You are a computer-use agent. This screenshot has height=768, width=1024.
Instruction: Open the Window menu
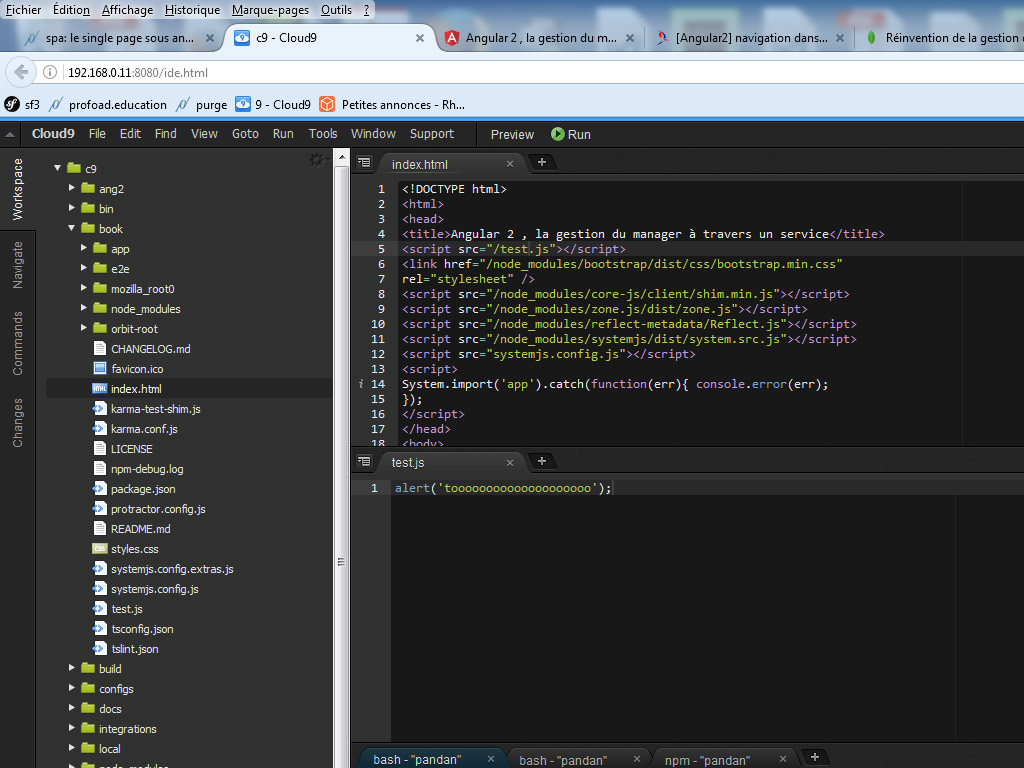coord(374,134)
